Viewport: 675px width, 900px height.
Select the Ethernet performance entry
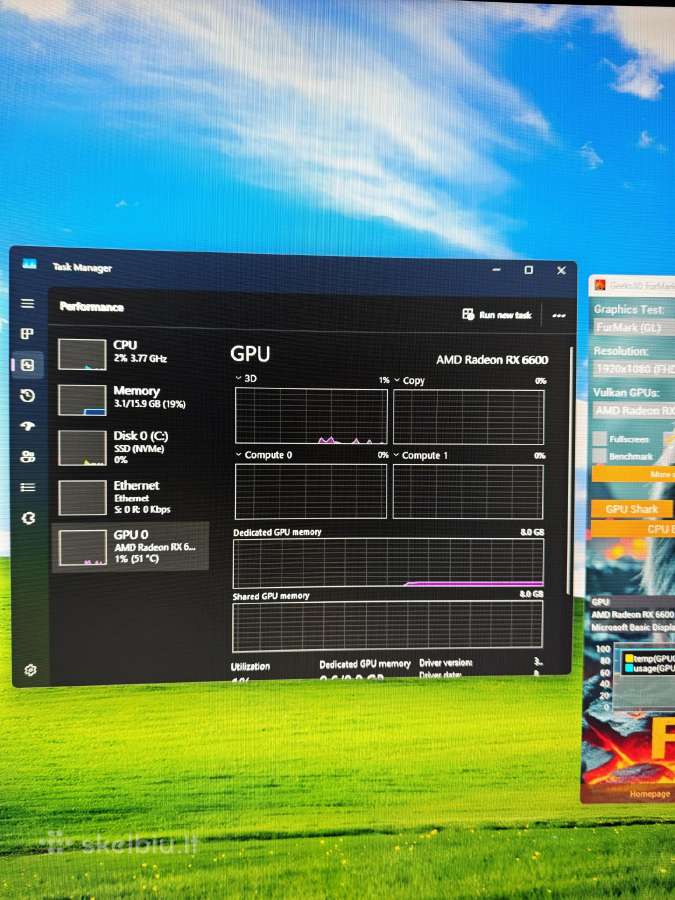[x=130, y=497]
